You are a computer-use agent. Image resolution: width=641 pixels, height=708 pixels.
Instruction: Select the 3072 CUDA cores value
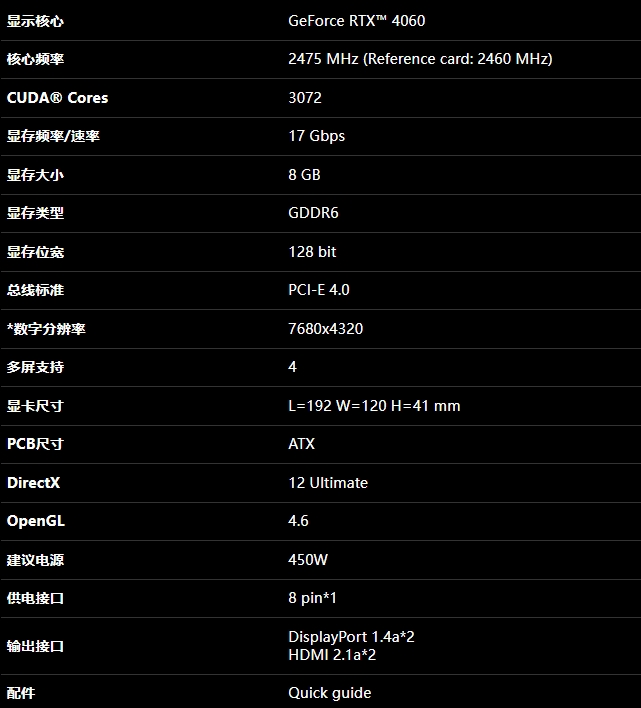click(305, 98)
